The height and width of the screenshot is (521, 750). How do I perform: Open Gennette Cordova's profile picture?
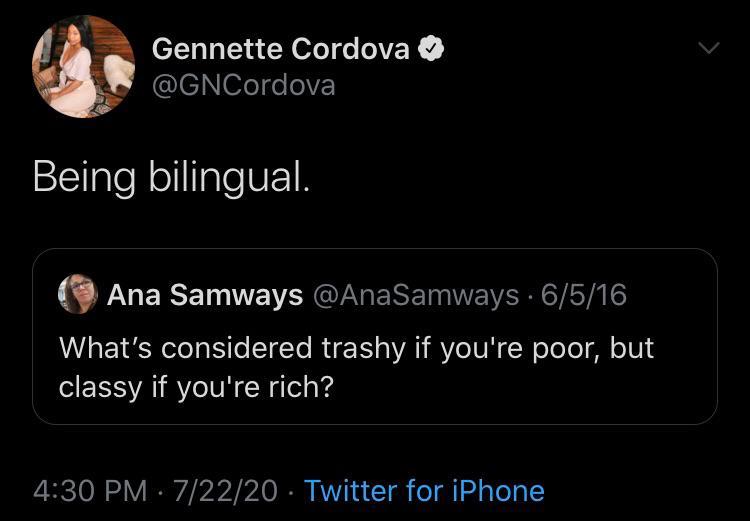pyautogui.click(x=84, y=67)
